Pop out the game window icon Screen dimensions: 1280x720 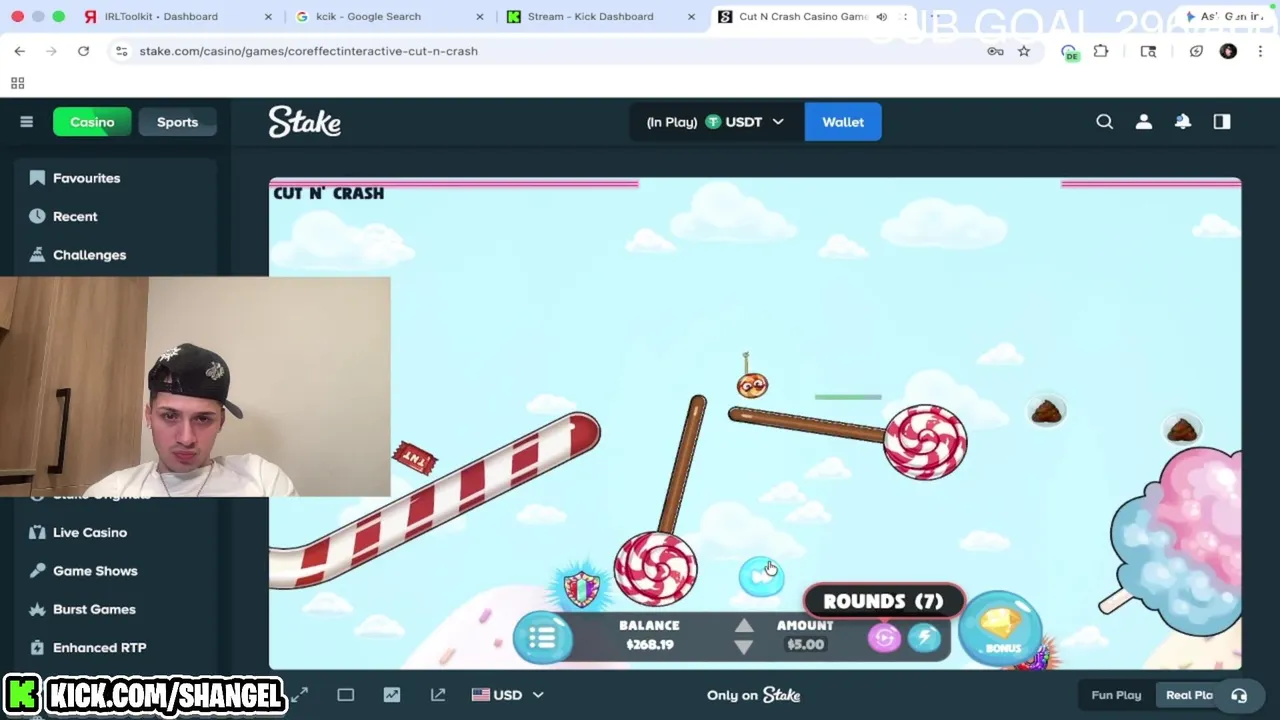(438, 695)
